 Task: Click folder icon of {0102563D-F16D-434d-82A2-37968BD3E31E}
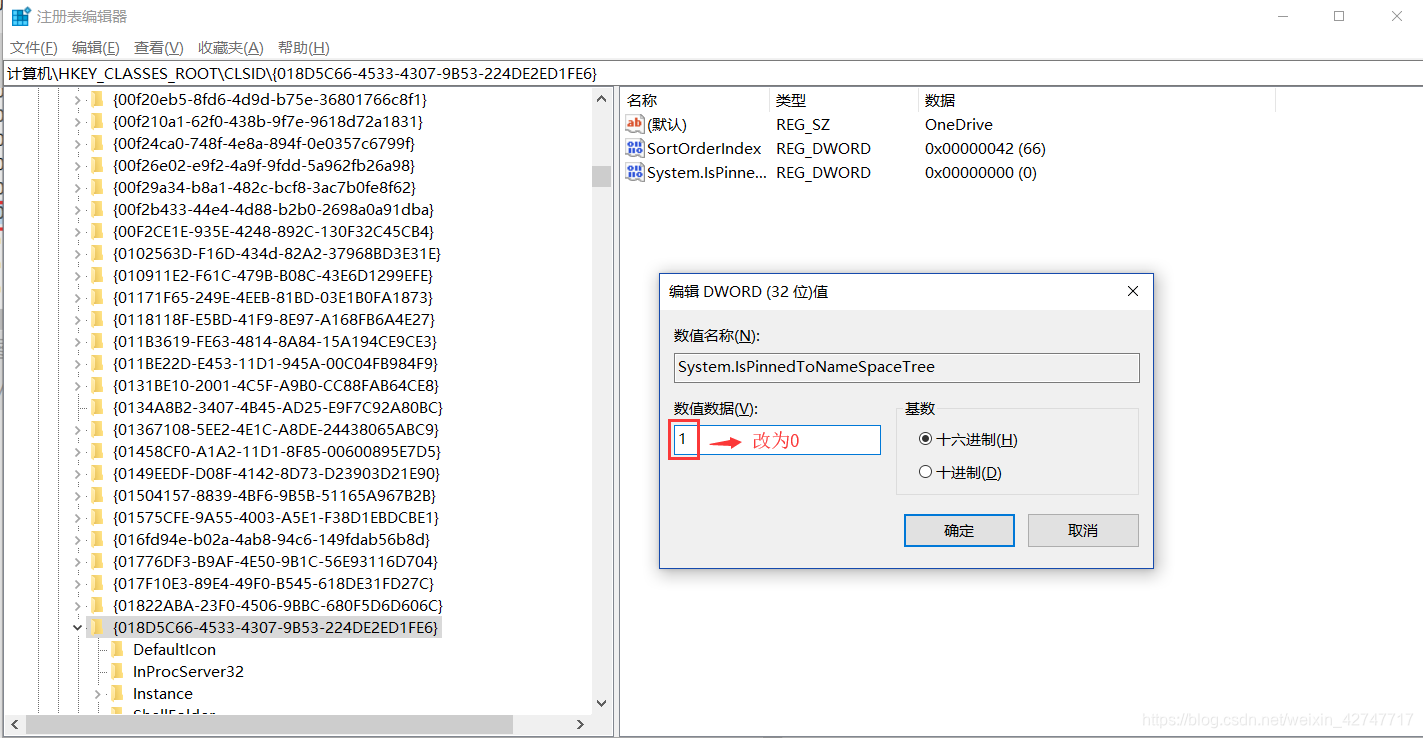(97, 253)
